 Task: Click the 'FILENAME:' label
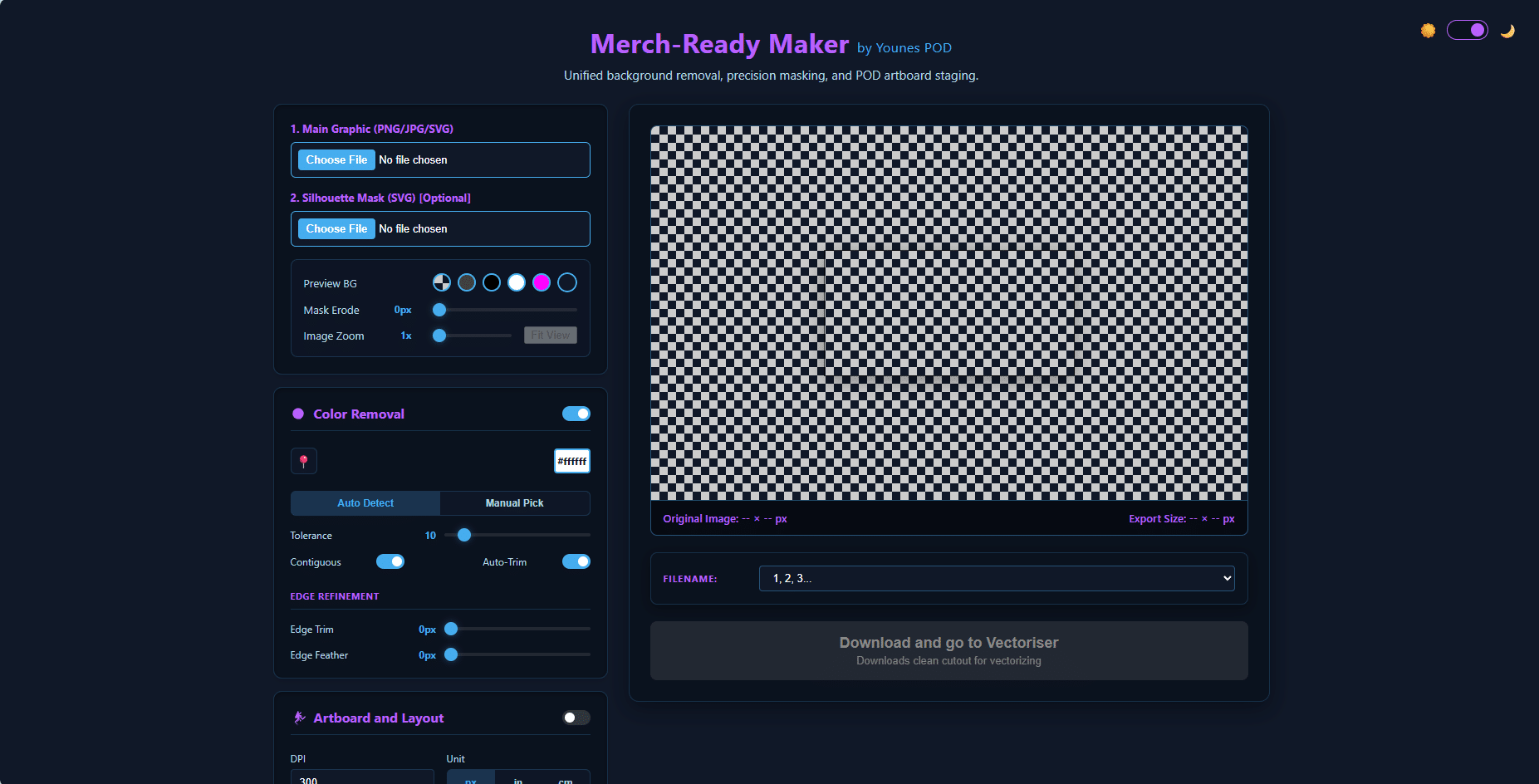coord(690,579)
